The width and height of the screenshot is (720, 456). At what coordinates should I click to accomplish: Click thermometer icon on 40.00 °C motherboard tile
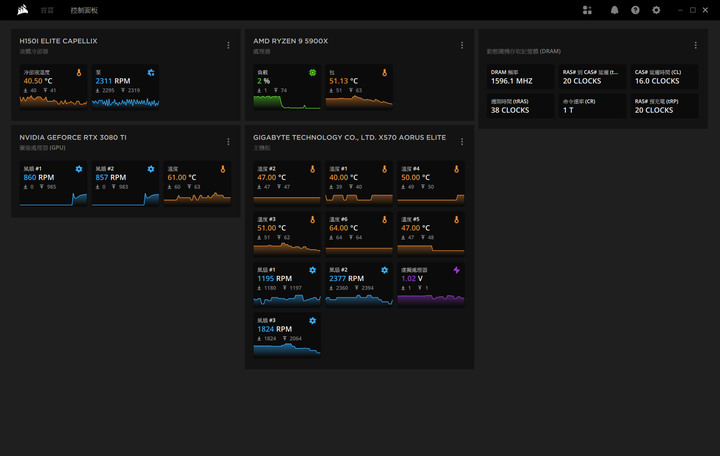tap(385, 169)
